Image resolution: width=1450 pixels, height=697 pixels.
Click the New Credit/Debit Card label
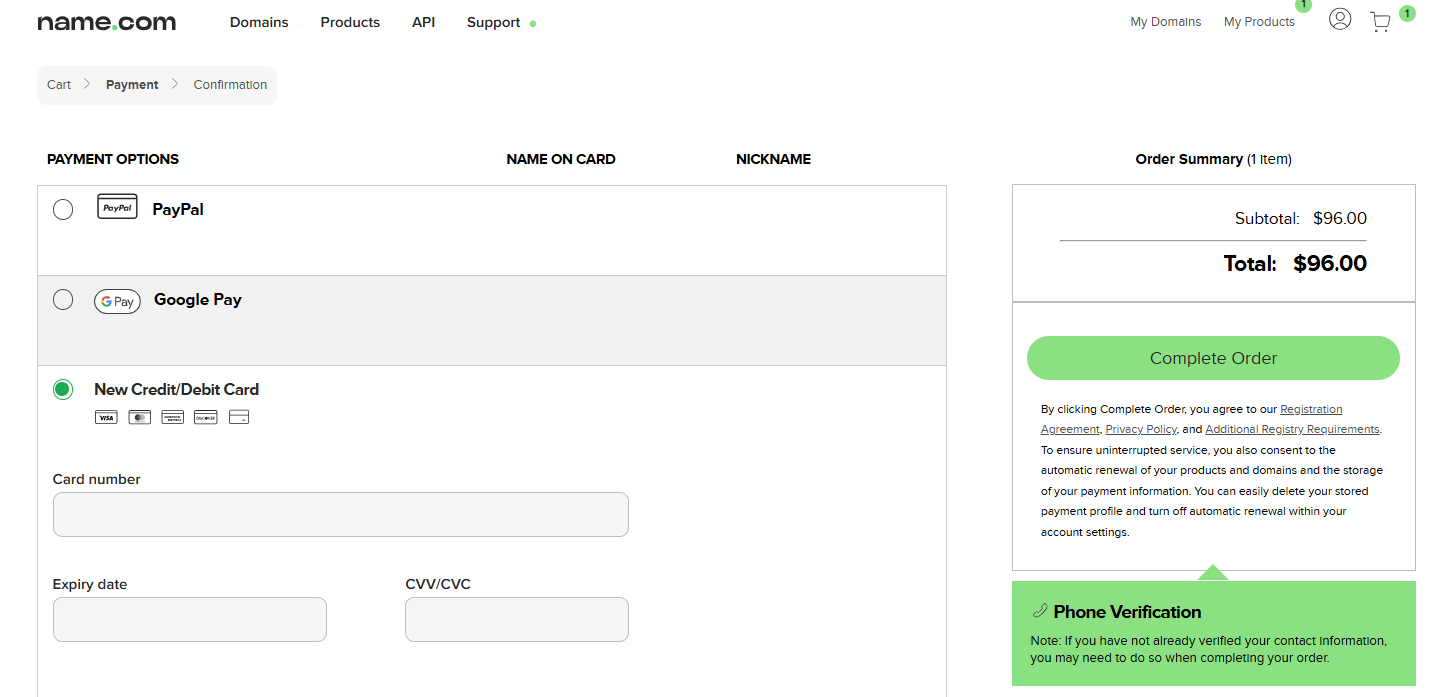click(177, 389)
